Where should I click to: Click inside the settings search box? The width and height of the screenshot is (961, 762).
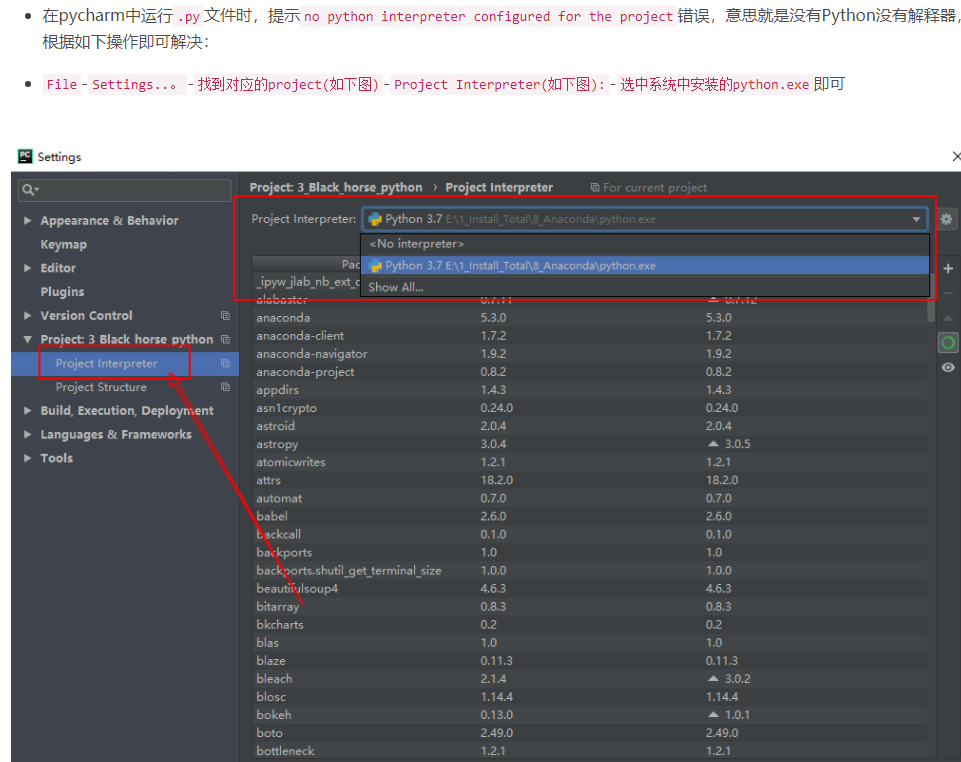tap(123, 190)
